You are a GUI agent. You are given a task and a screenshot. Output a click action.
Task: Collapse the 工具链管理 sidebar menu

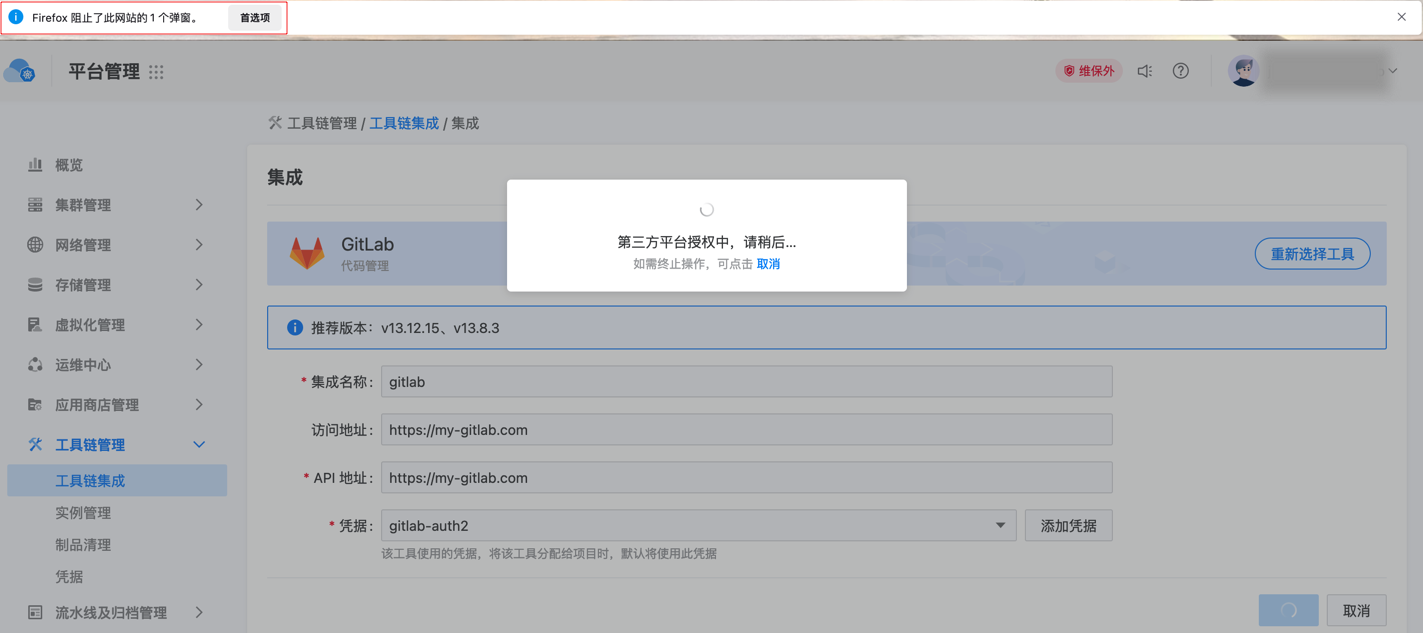117,445
